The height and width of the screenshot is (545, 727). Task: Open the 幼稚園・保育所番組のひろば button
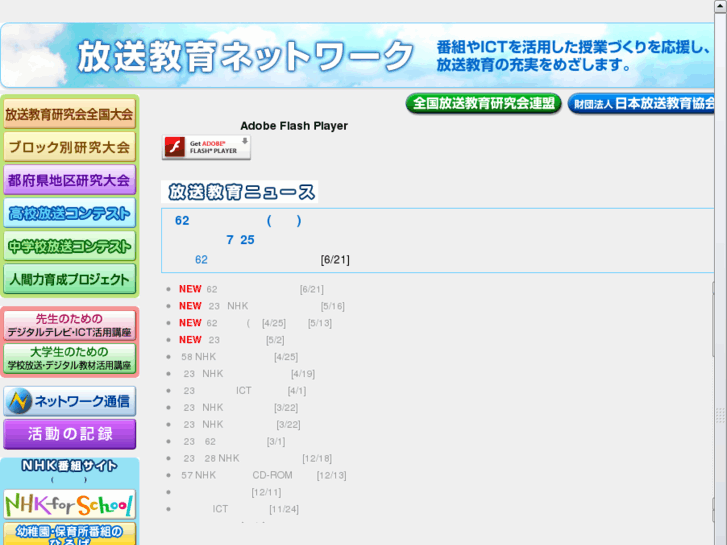(70, 534)
